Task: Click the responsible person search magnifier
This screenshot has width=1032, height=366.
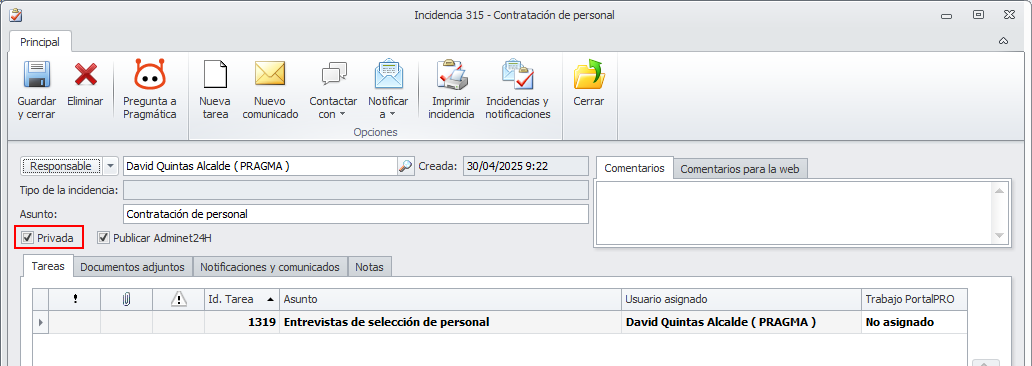Action: pyautogui.click(x=405, y=167)
